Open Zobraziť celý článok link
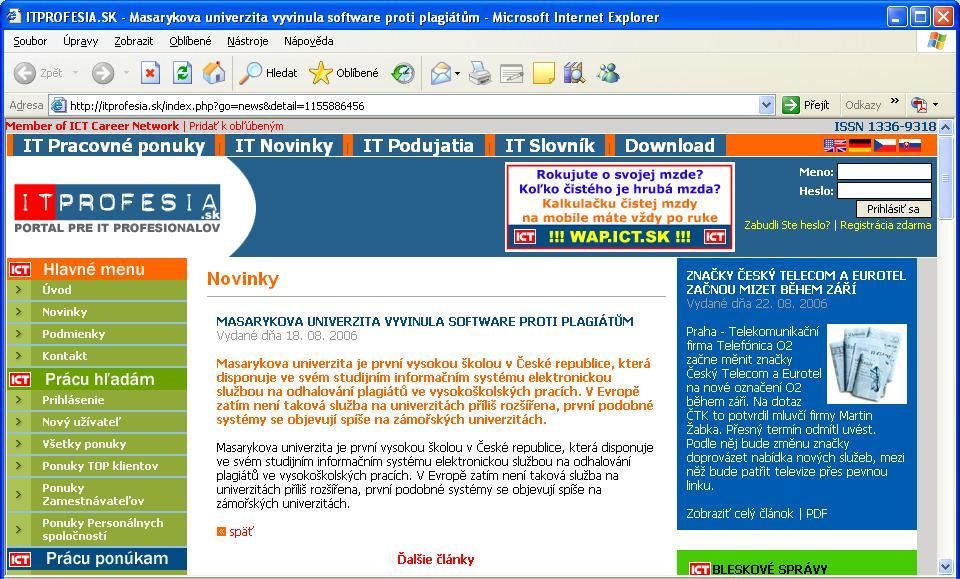 (740, 514)
